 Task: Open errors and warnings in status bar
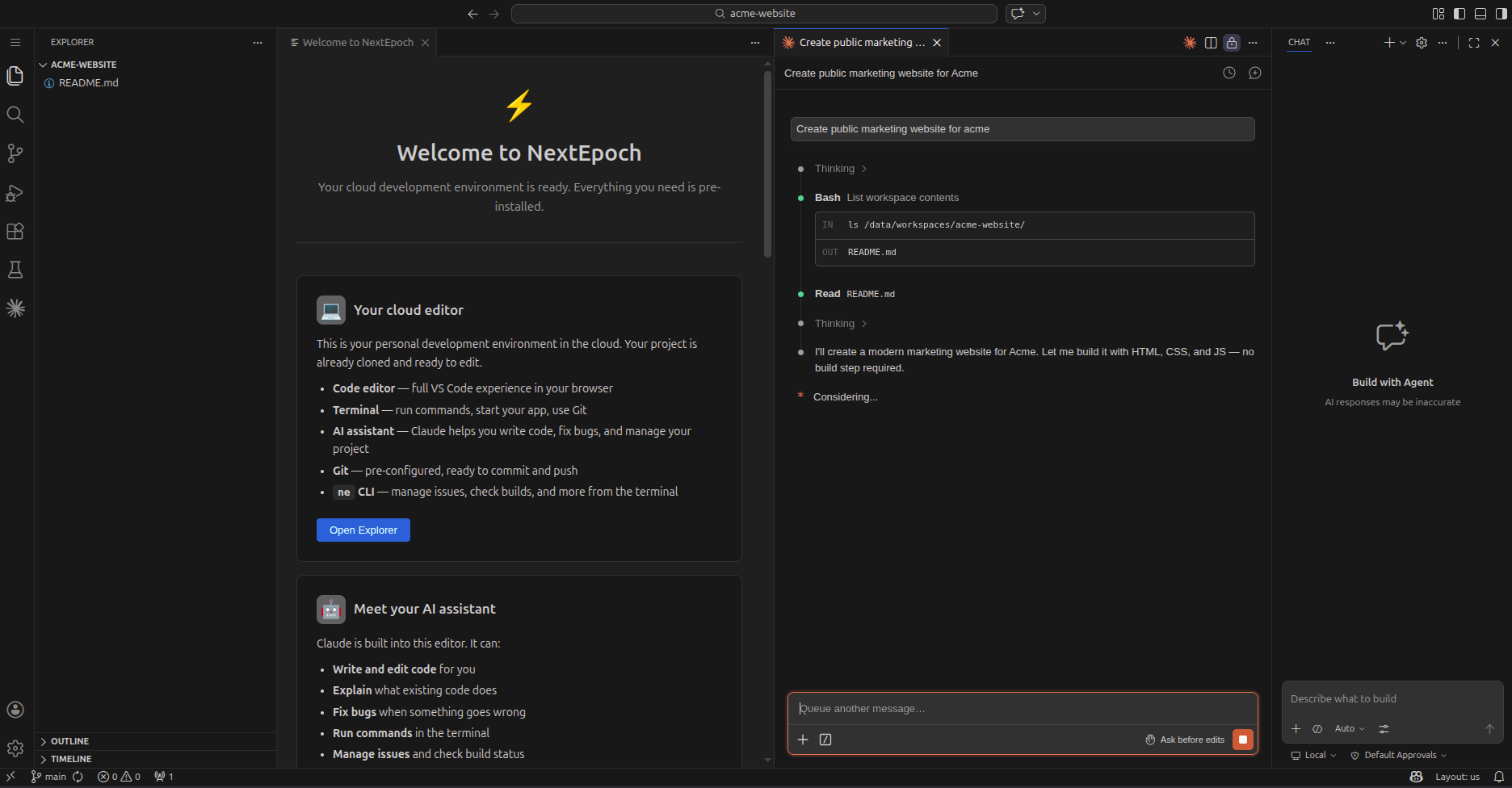tap(120, 777)
